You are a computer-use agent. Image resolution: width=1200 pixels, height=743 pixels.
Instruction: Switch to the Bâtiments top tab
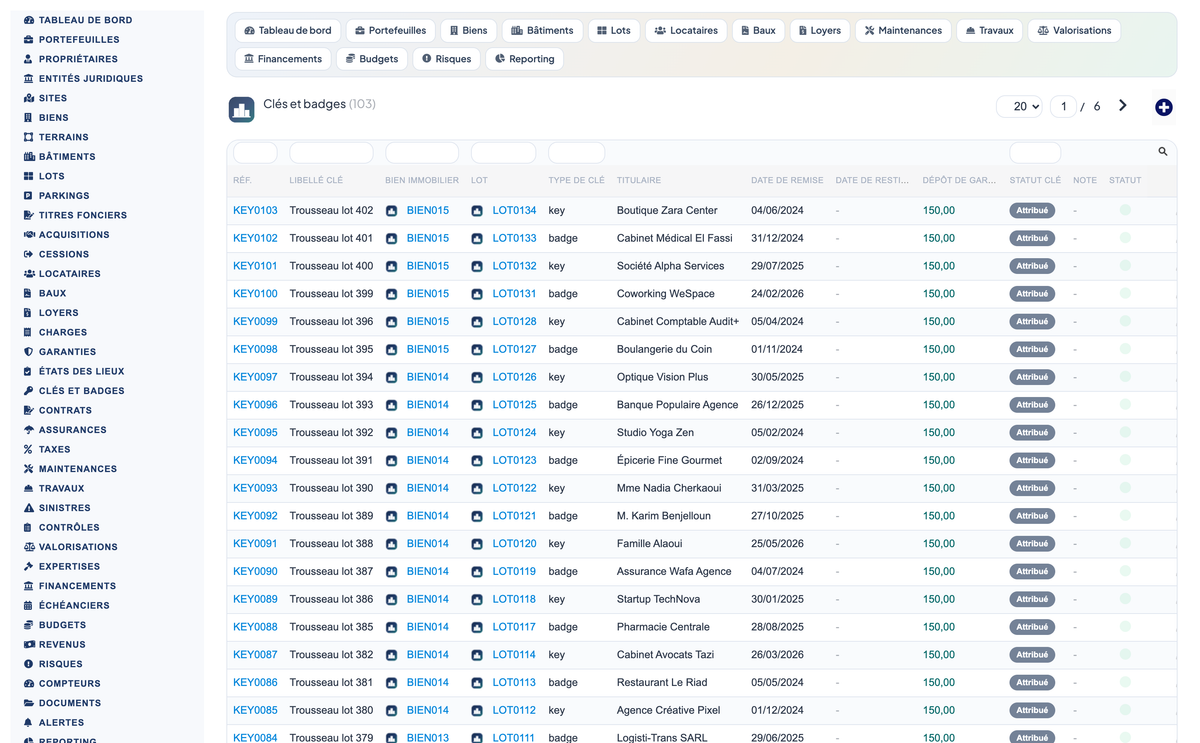[x=544, y=31]
